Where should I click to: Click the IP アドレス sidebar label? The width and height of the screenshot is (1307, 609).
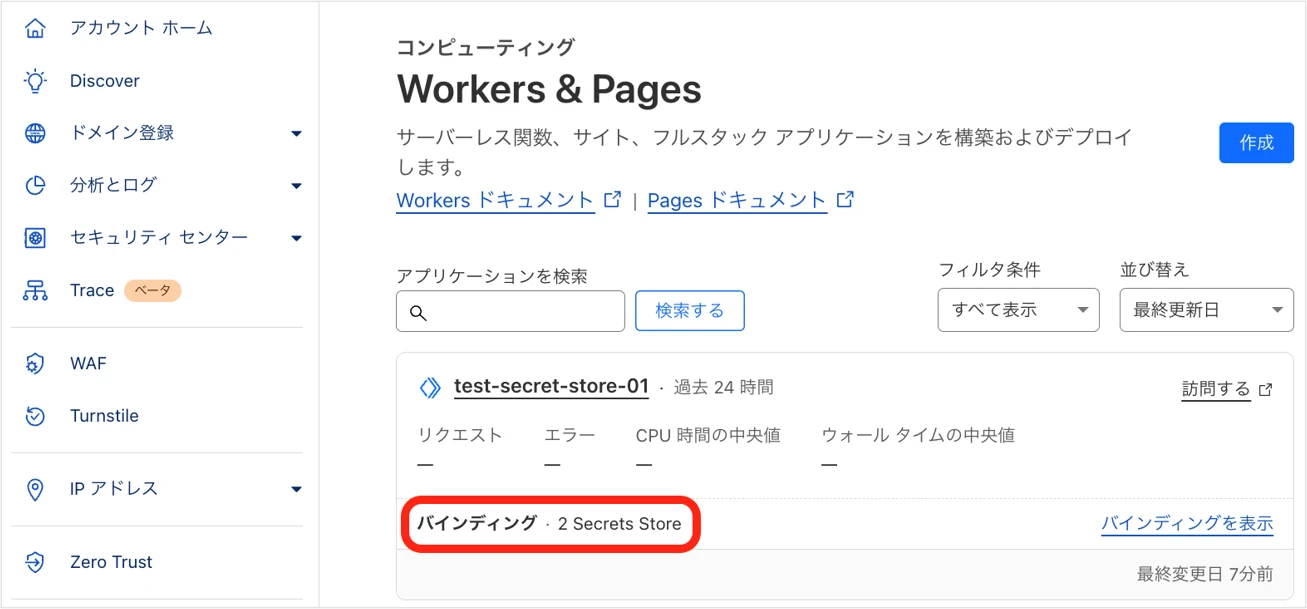[x=114, y=489]
